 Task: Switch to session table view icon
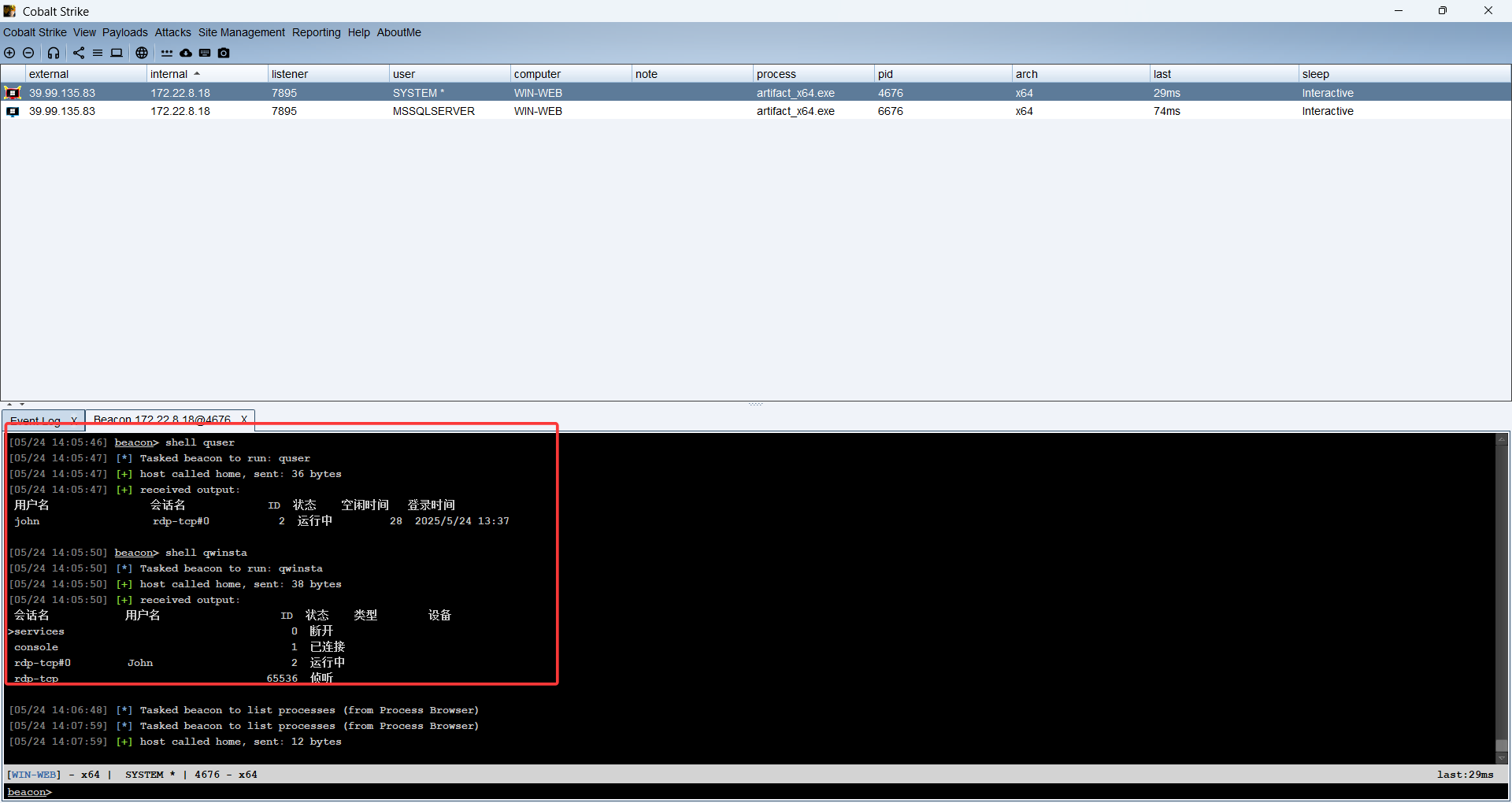(98, 53)
